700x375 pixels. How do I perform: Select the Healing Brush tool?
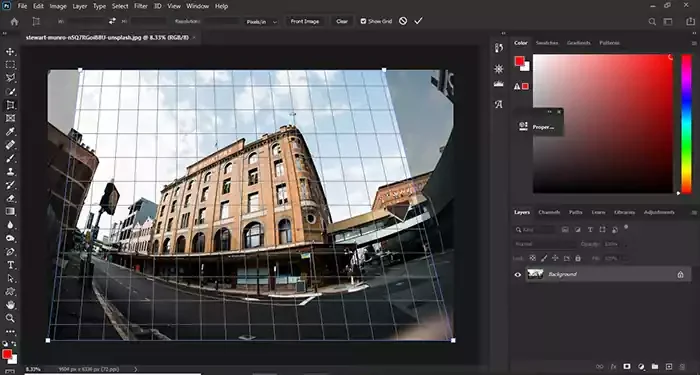[10, 145]
